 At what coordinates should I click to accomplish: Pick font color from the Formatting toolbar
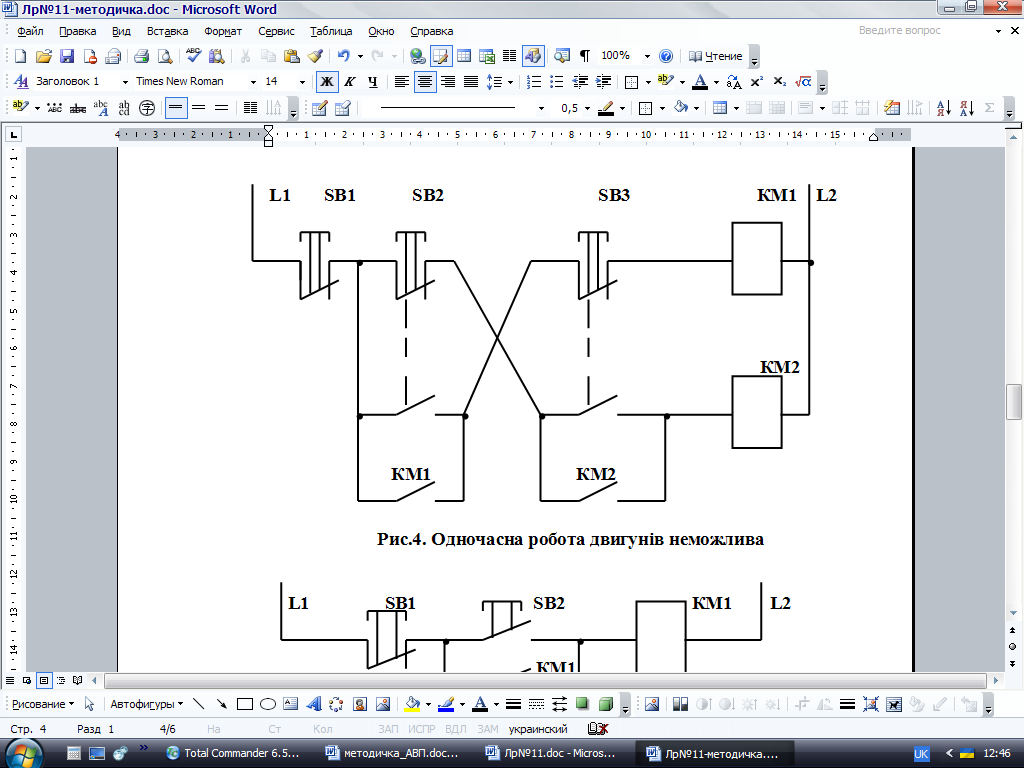[700, 82]
